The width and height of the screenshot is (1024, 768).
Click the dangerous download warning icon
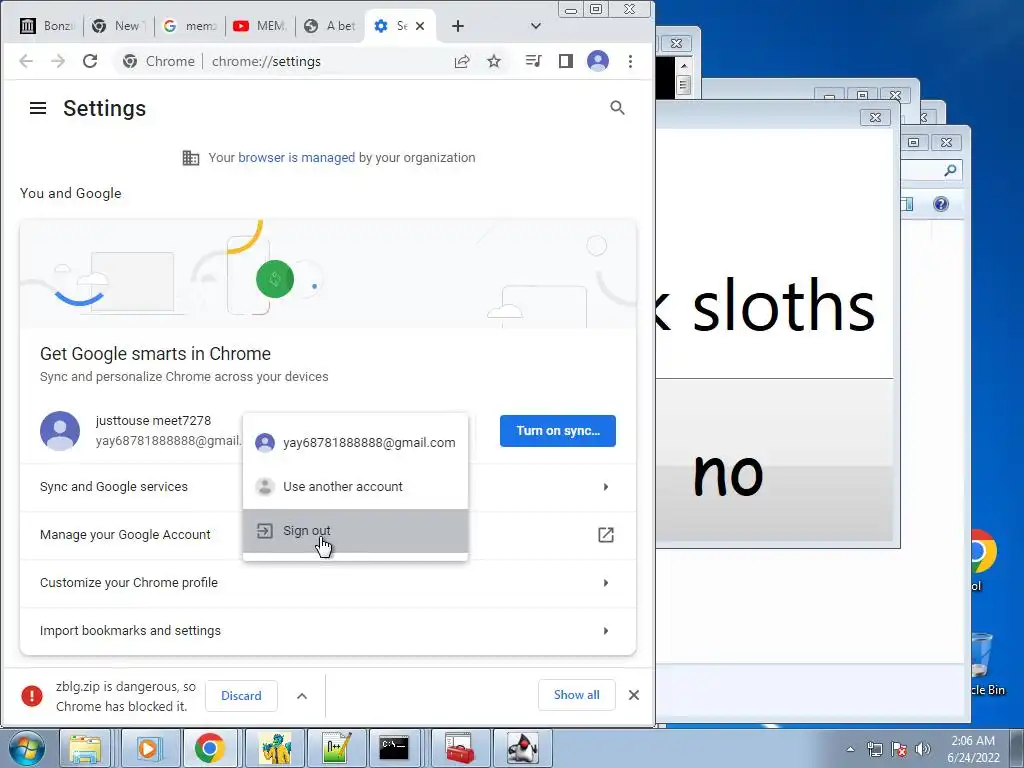(x=31, y=696)
